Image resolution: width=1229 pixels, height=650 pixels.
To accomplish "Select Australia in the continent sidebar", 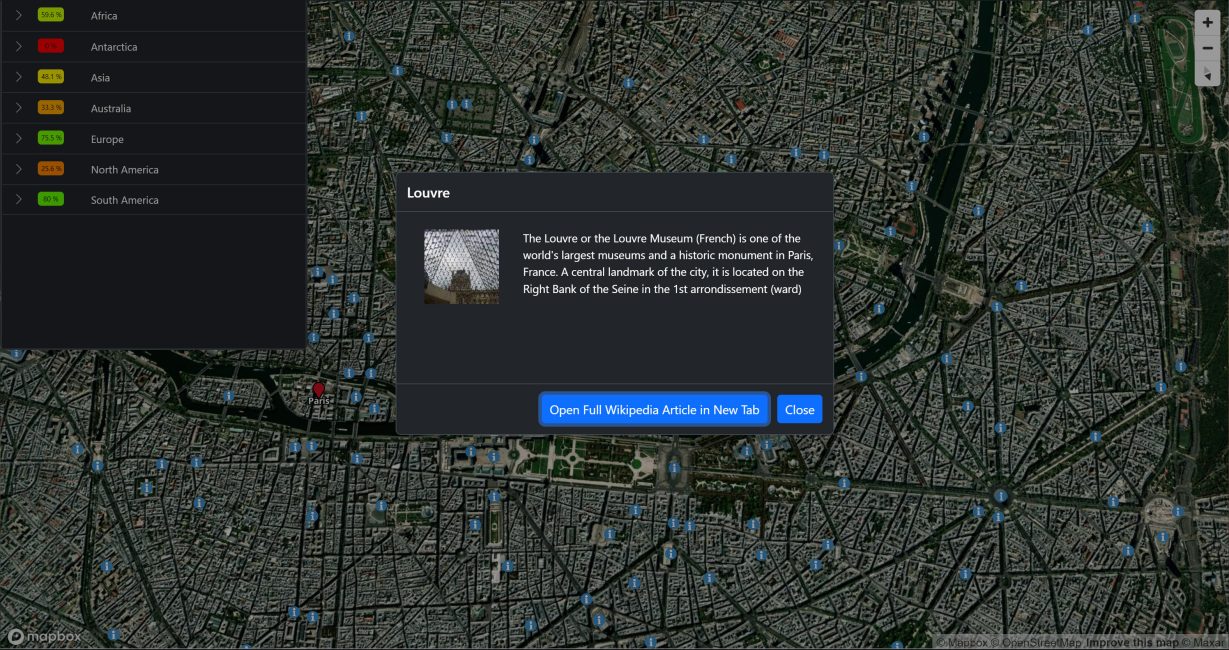I will 113,108.
